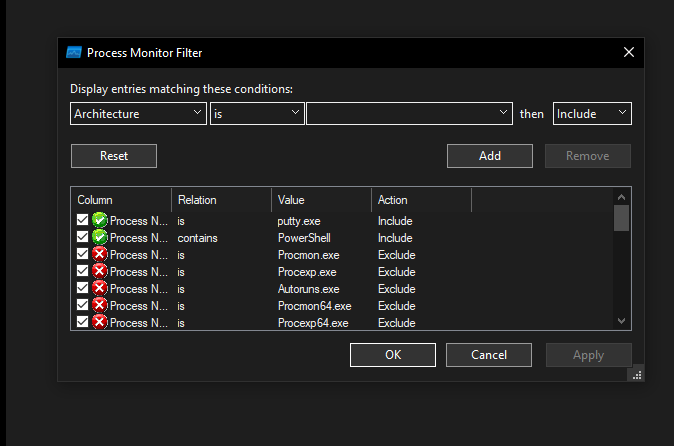This screenshot has width=674, height=446.
Task: Open the 'is' relation dropdown
Action: point(257,114)
